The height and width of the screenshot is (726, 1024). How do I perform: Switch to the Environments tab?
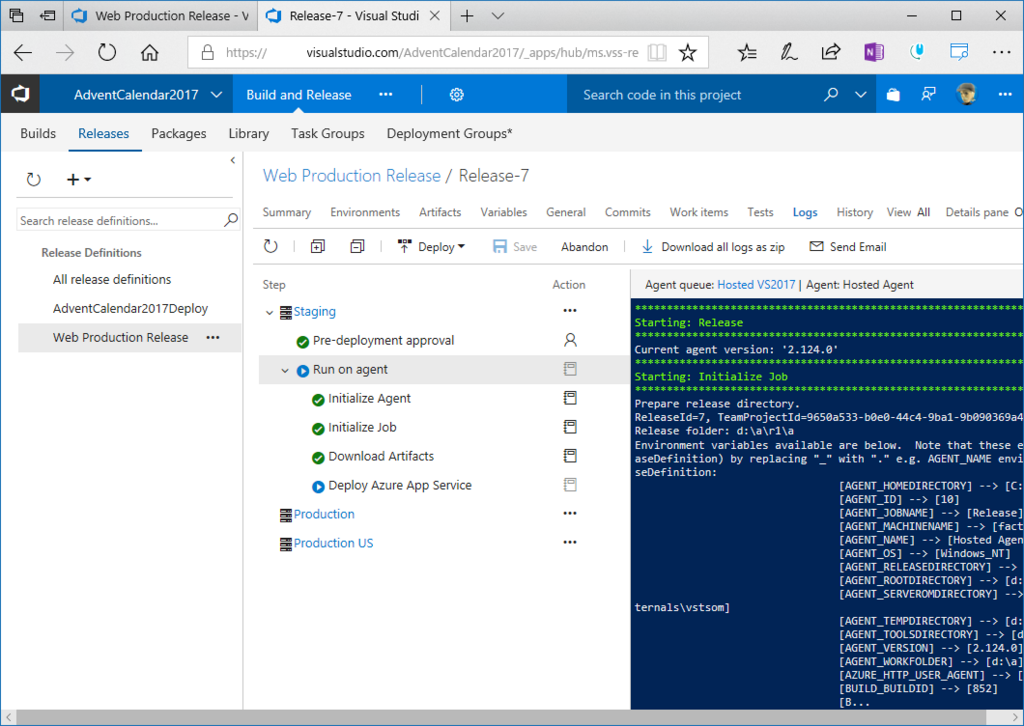click(365, 212)
